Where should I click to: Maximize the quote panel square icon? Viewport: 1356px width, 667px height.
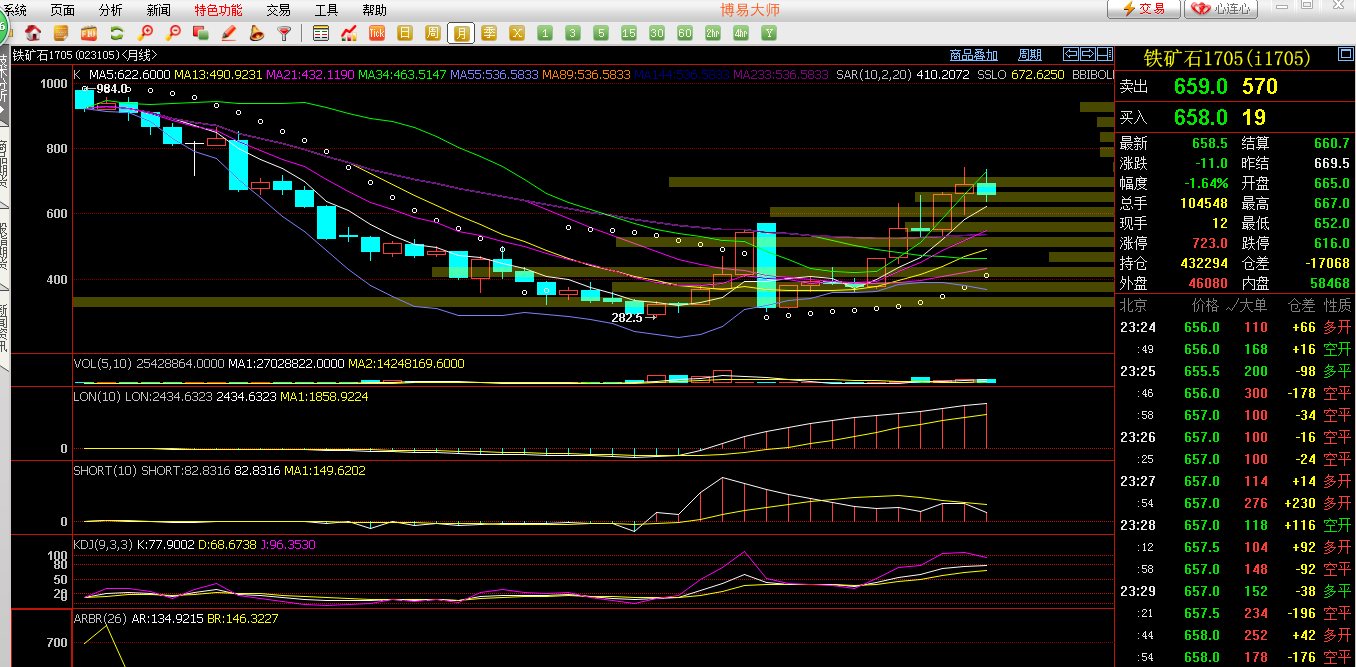(1345, 55)
